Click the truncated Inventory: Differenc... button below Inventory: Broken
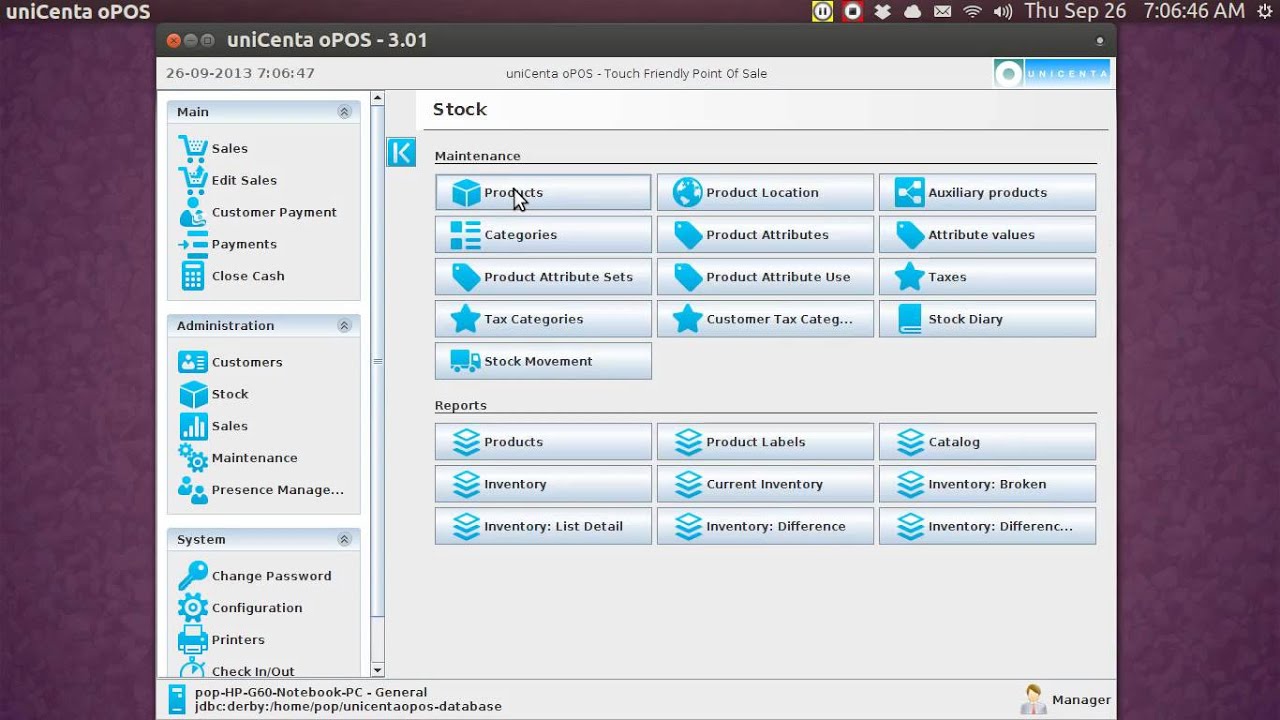 987,526
